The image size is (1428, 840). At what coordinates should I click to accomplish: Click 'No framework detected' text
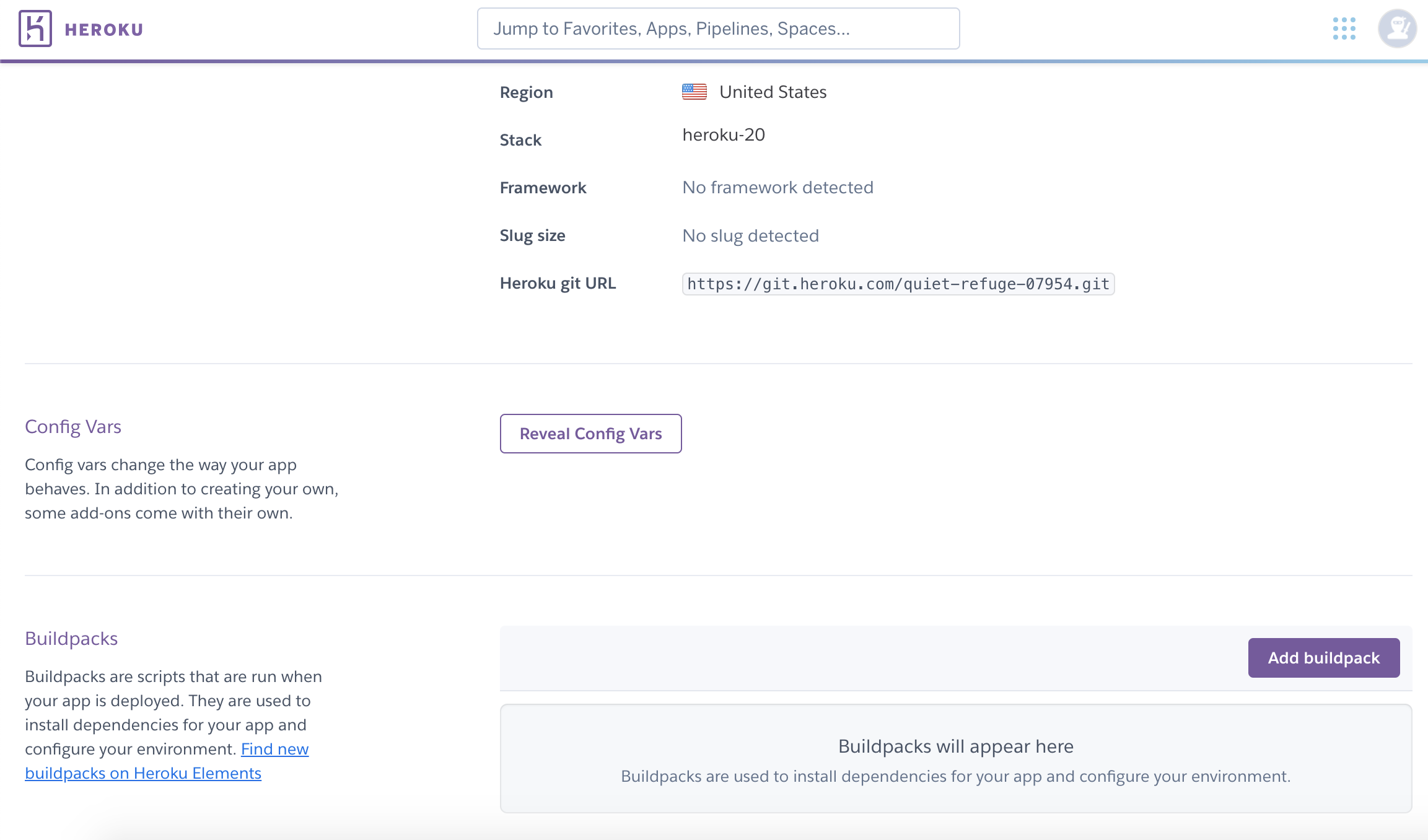tap(778, 187)
